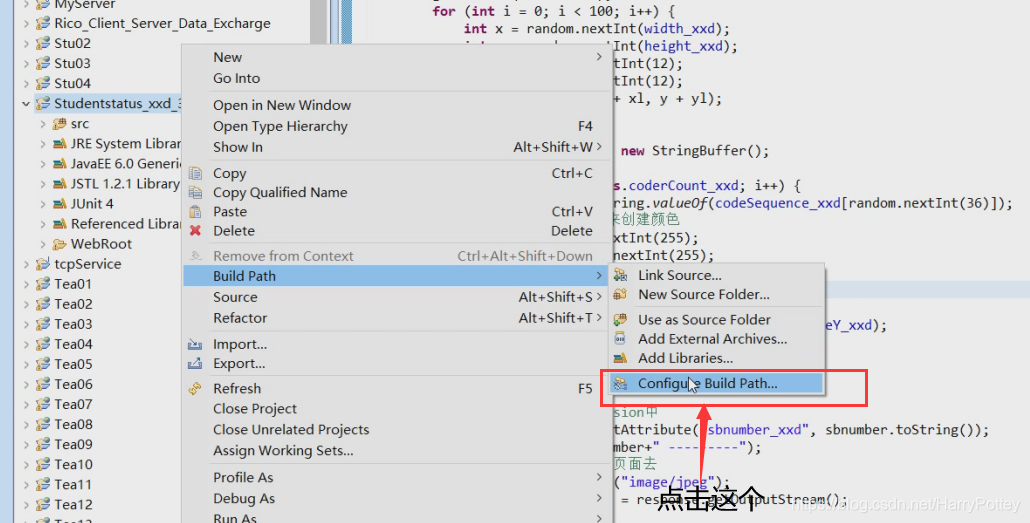Click the JSTL 1.2.1 Library icon

pos(60,184)
